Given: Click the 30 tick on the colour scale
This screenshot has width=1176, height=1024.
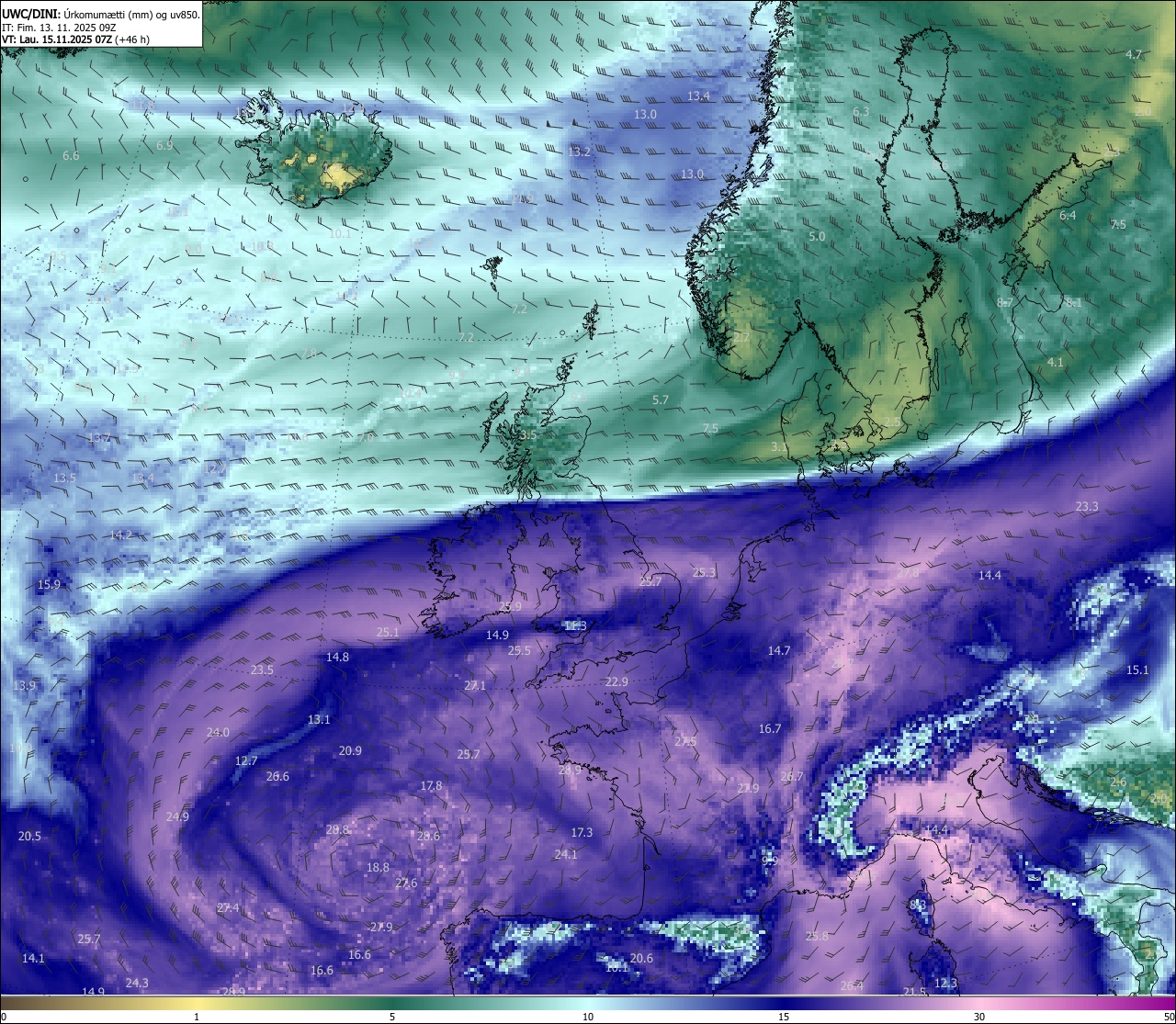Looking at the screenshot, I should 979,1017.
